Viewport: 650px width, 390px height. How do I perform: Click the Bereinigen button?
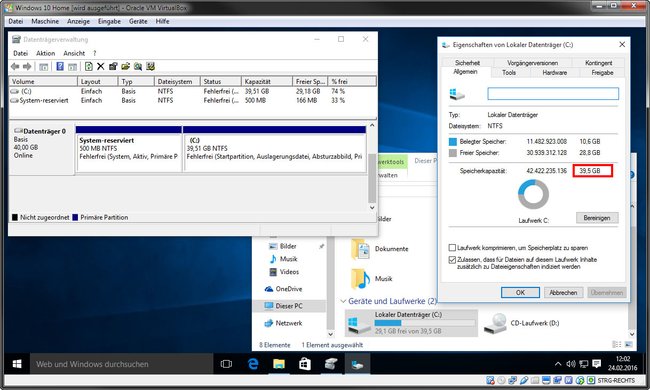tap(597, 218)
